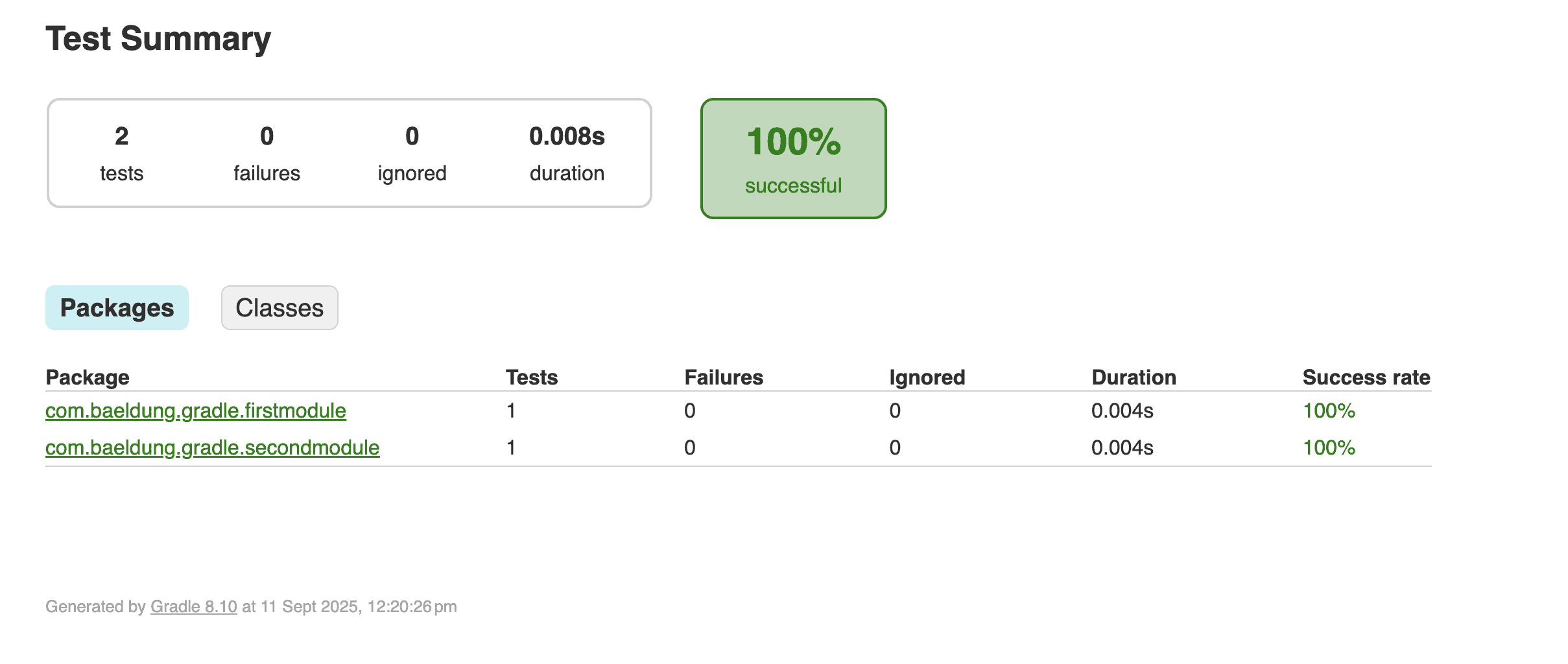The image size is (1568, 664).
Task: Click the ignored counter showing 0
Action: point(412,137)
